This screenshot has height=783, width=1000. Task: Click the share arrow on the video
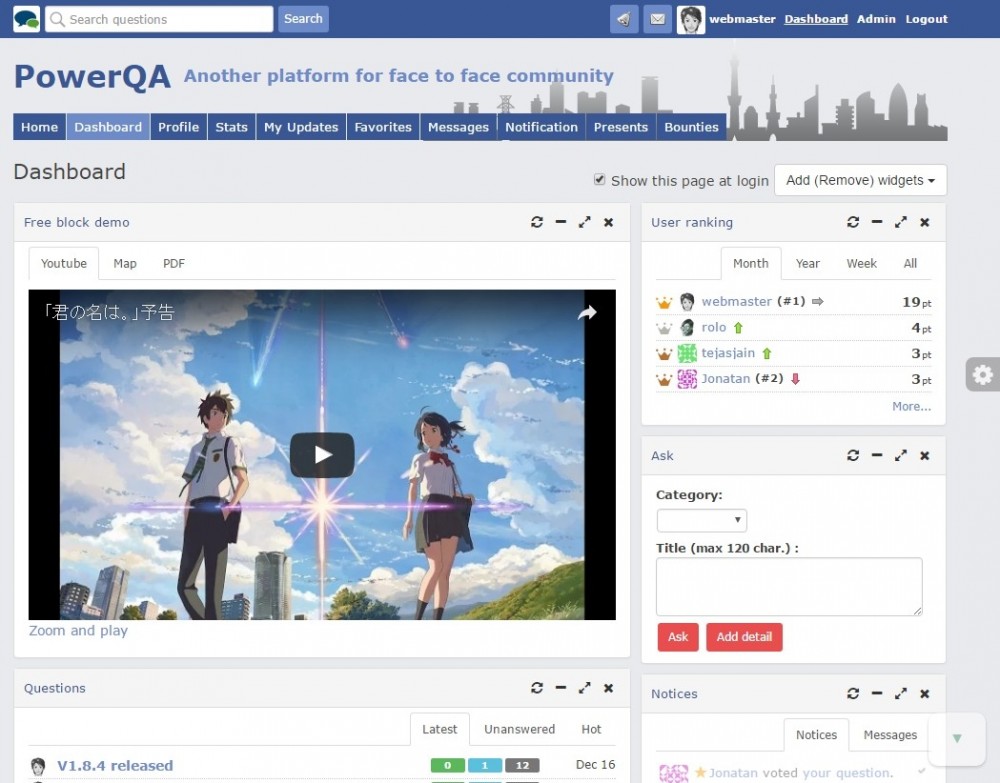[587, 313]
